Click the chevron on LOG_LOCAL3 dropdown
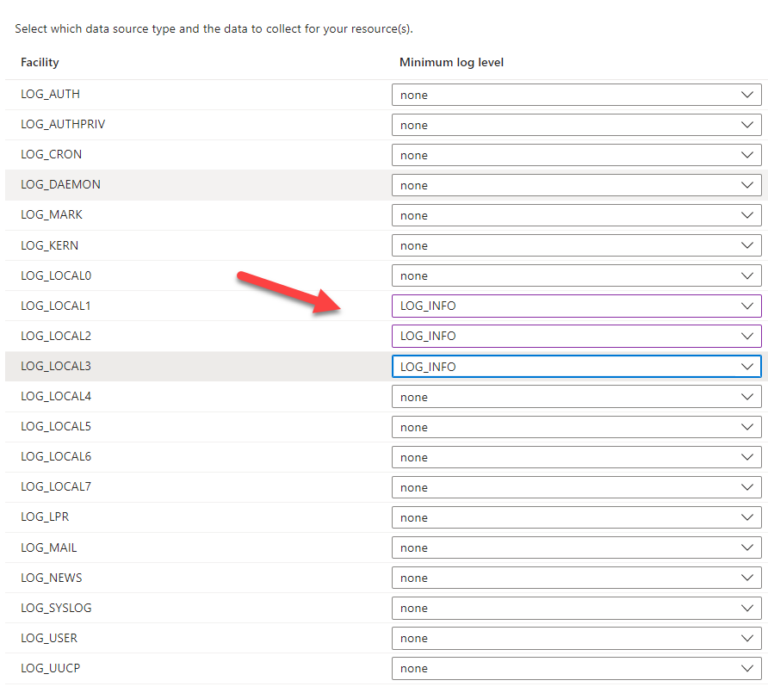This screenshot has width=768, height=699. 746,367
